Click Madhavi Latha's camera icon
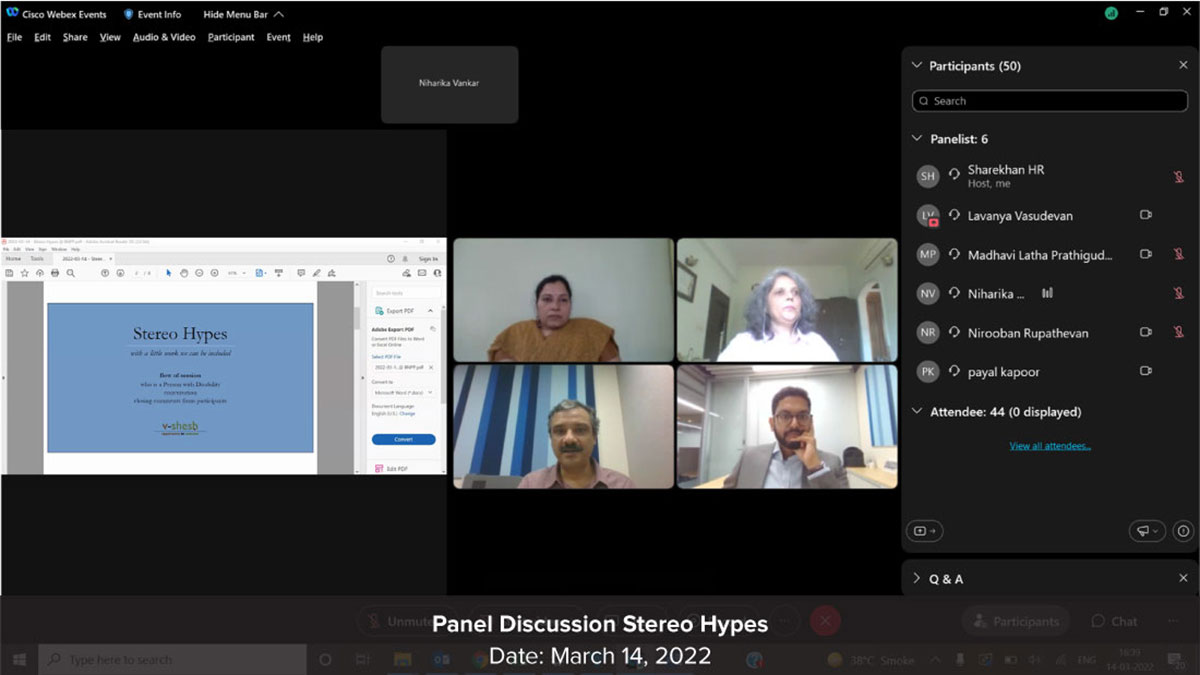Viewport: 1200px width, 675px height. pyautogui.click(x=1146, y=254)
